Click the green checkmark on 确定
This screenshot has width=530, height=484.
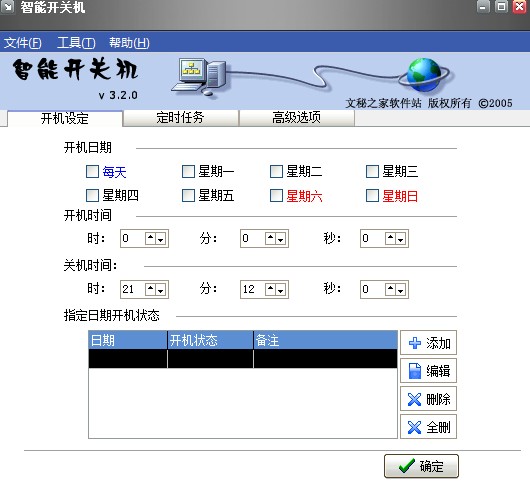click(x=407, y=466)
